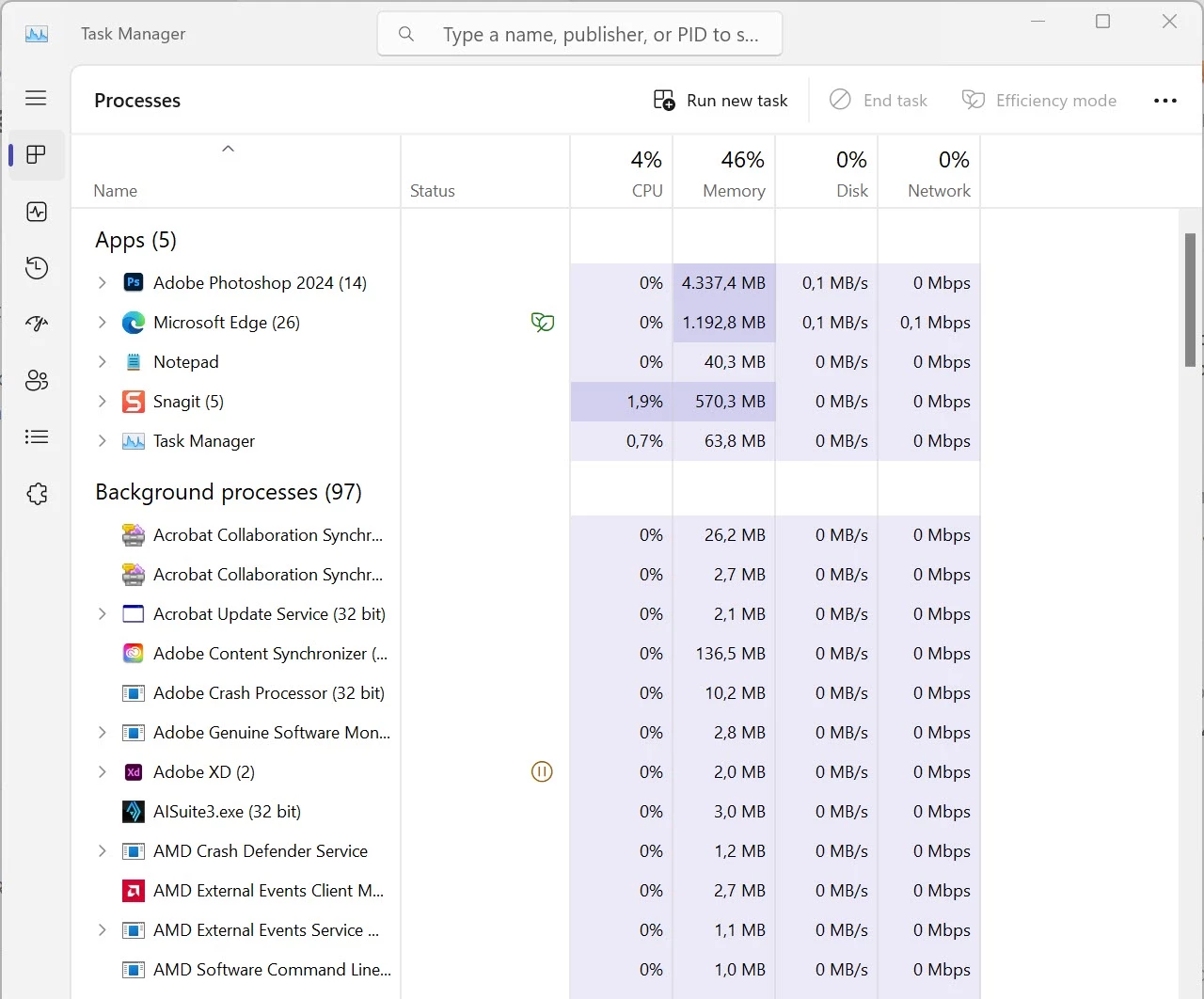
Task: Click the process search input field
Action: tap(580, 35)
